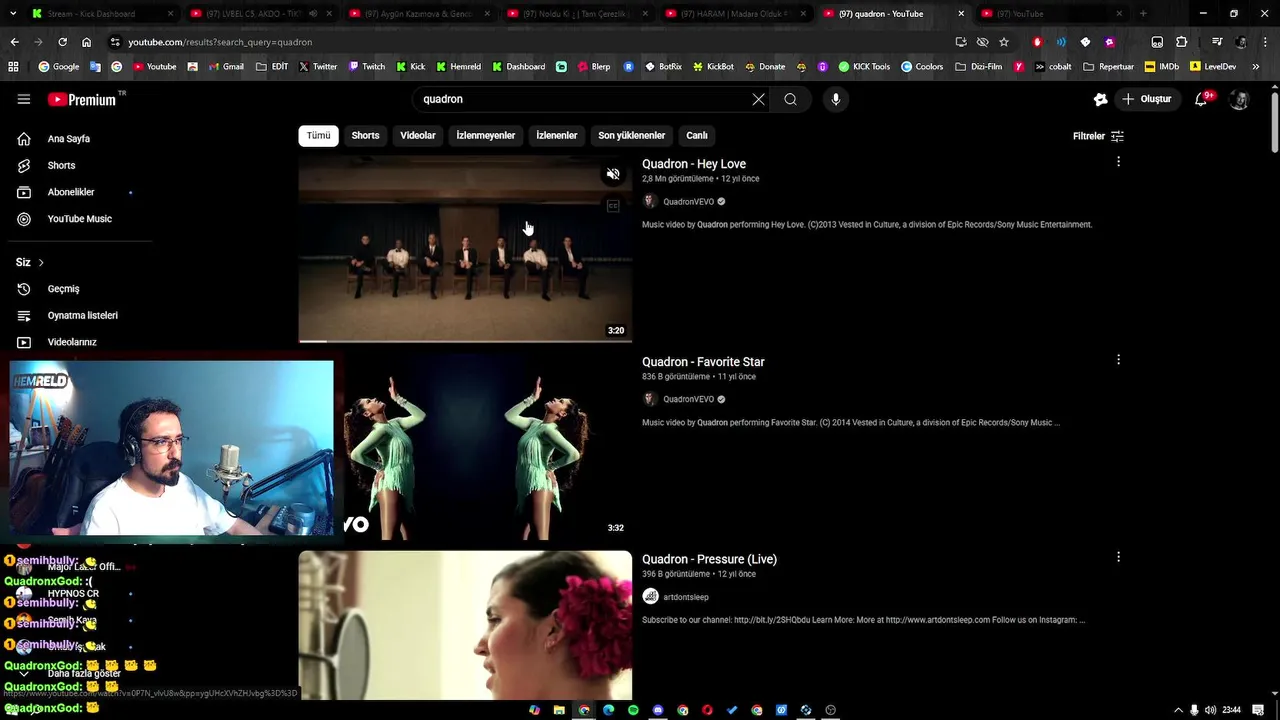Switch to HARAM | Madara Olduk tab

pos(735,14)
